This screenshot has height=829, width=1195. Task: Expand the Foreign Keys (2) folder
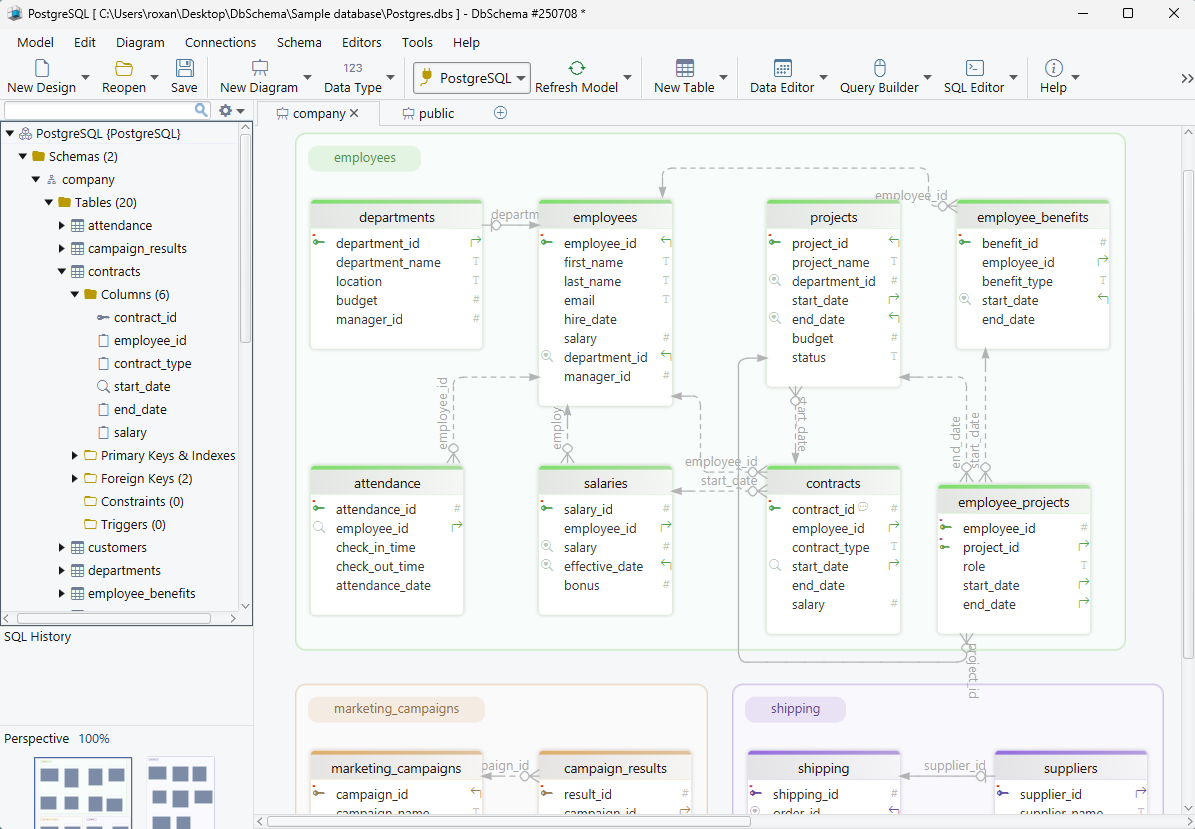[x=75, y=479]
